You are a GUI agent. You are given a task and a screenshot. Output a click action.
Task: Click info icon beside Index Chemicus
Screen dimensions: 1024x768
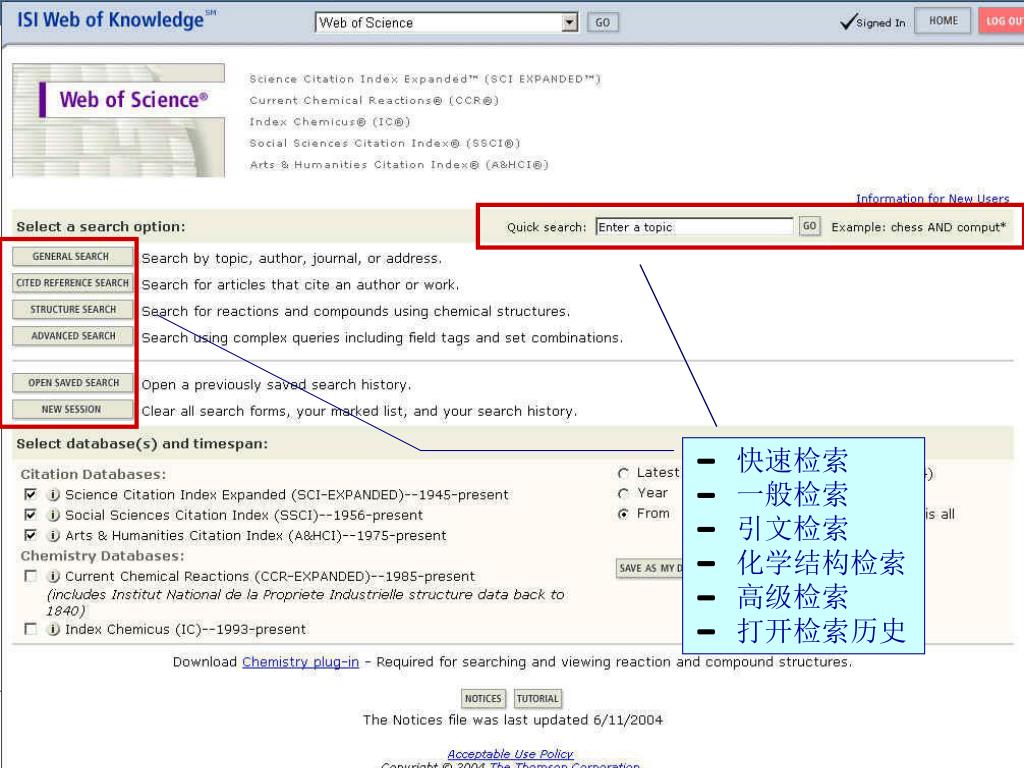pyautogui.click(x=54, y=630)
